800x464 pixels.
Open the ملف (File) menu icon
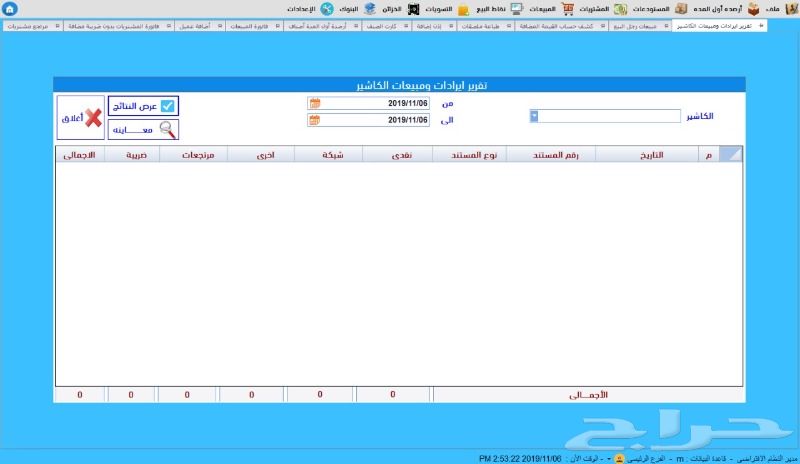tap(791, 9)
